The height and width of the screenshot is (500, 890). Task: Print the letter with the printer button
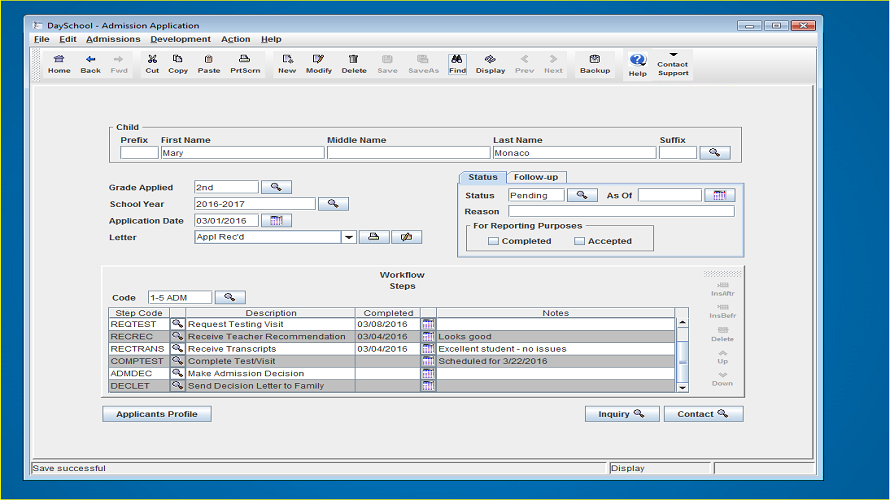tap(373, 237)
